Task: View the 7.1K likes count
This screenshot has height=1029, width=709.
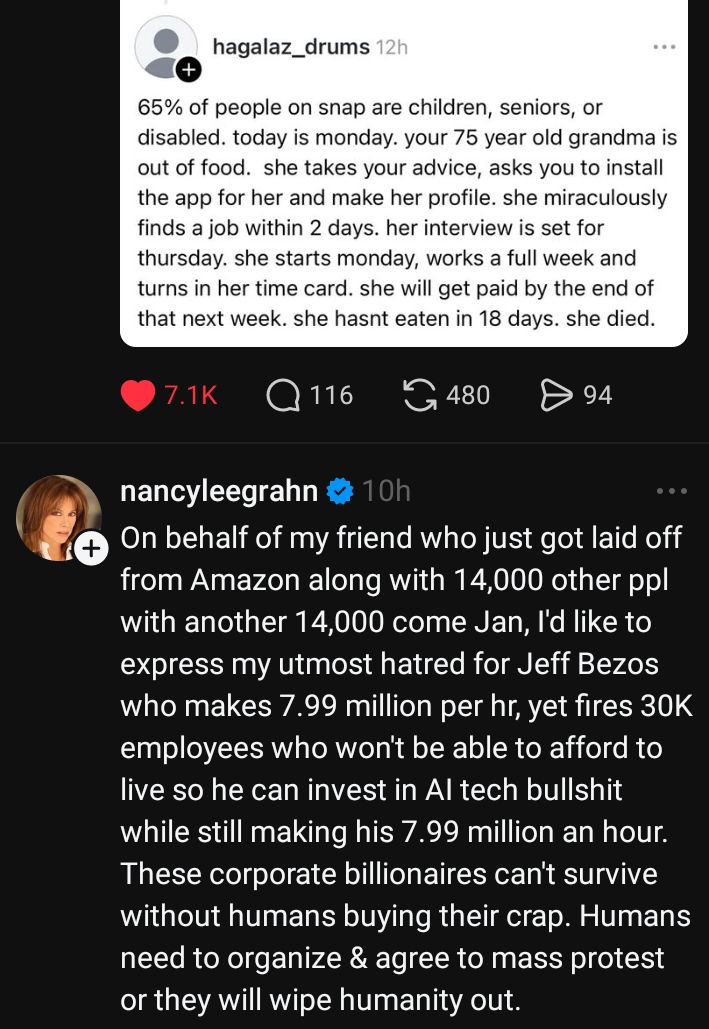Action: (x=189, y=395)
